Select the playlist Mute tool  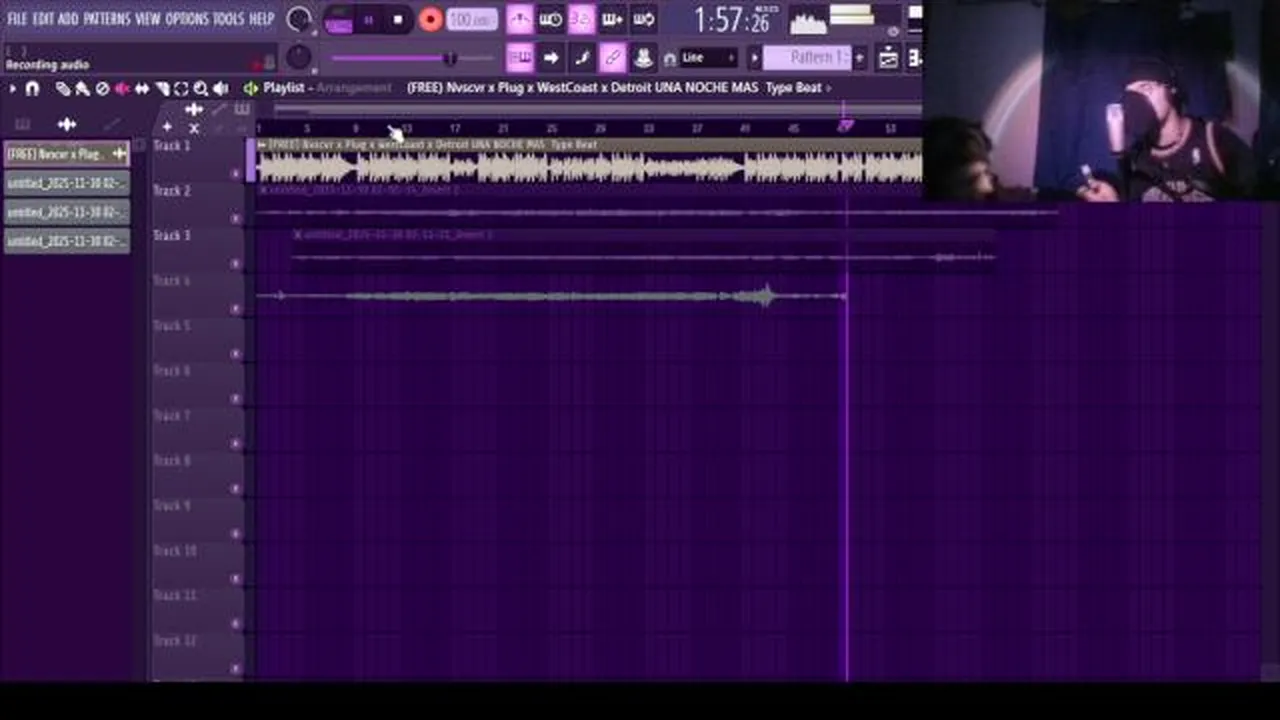pos(122,88)
